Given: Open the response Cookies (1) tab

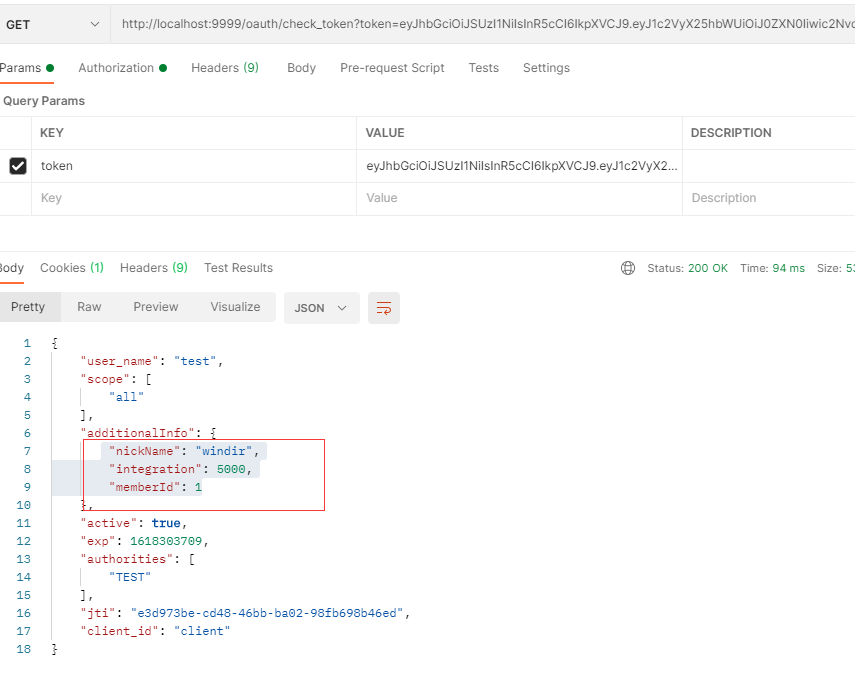Looking at the screenshot, I should pos(71,268).
